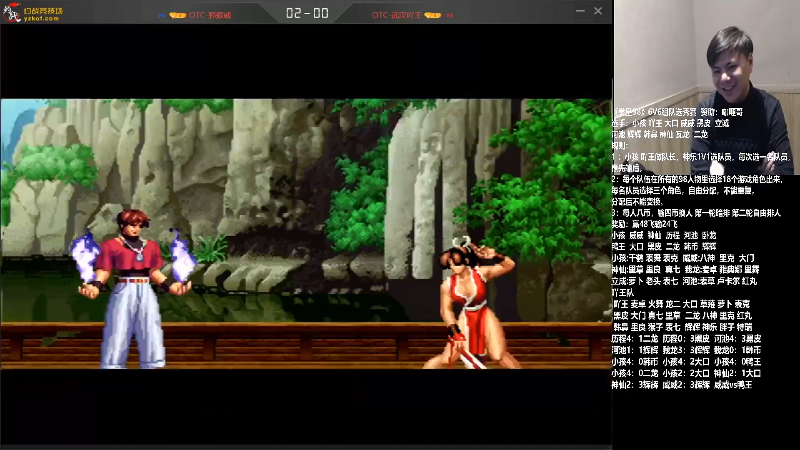The width and height of the screenshot is (800, 450).
Task: Click the streamer webcam feed
Action: pyautogui.click(x=707, y=87)
